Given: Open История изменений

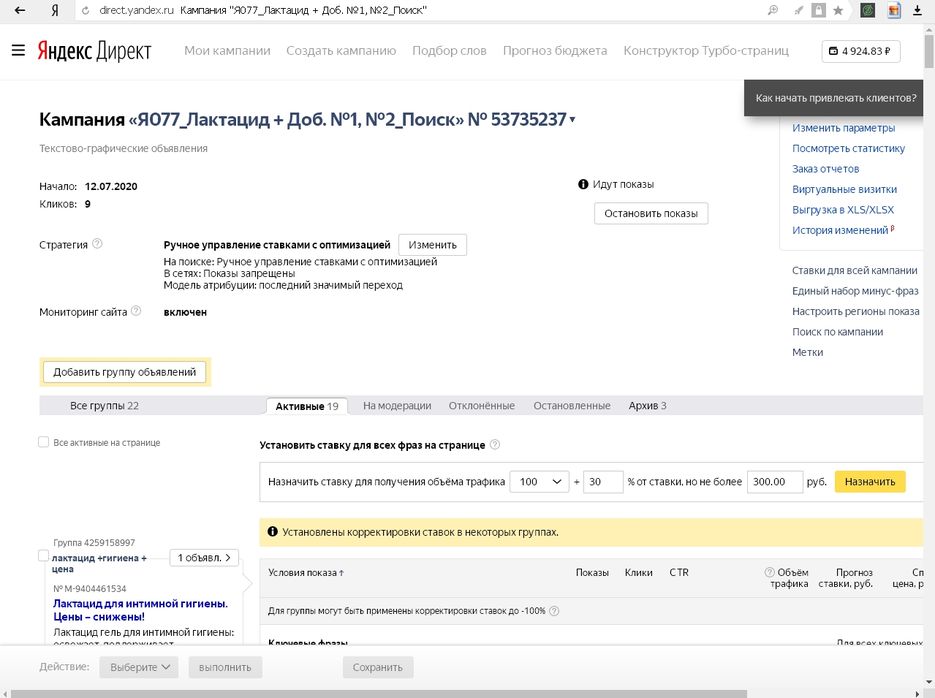Looking at the screenshot, I should 840,231.
